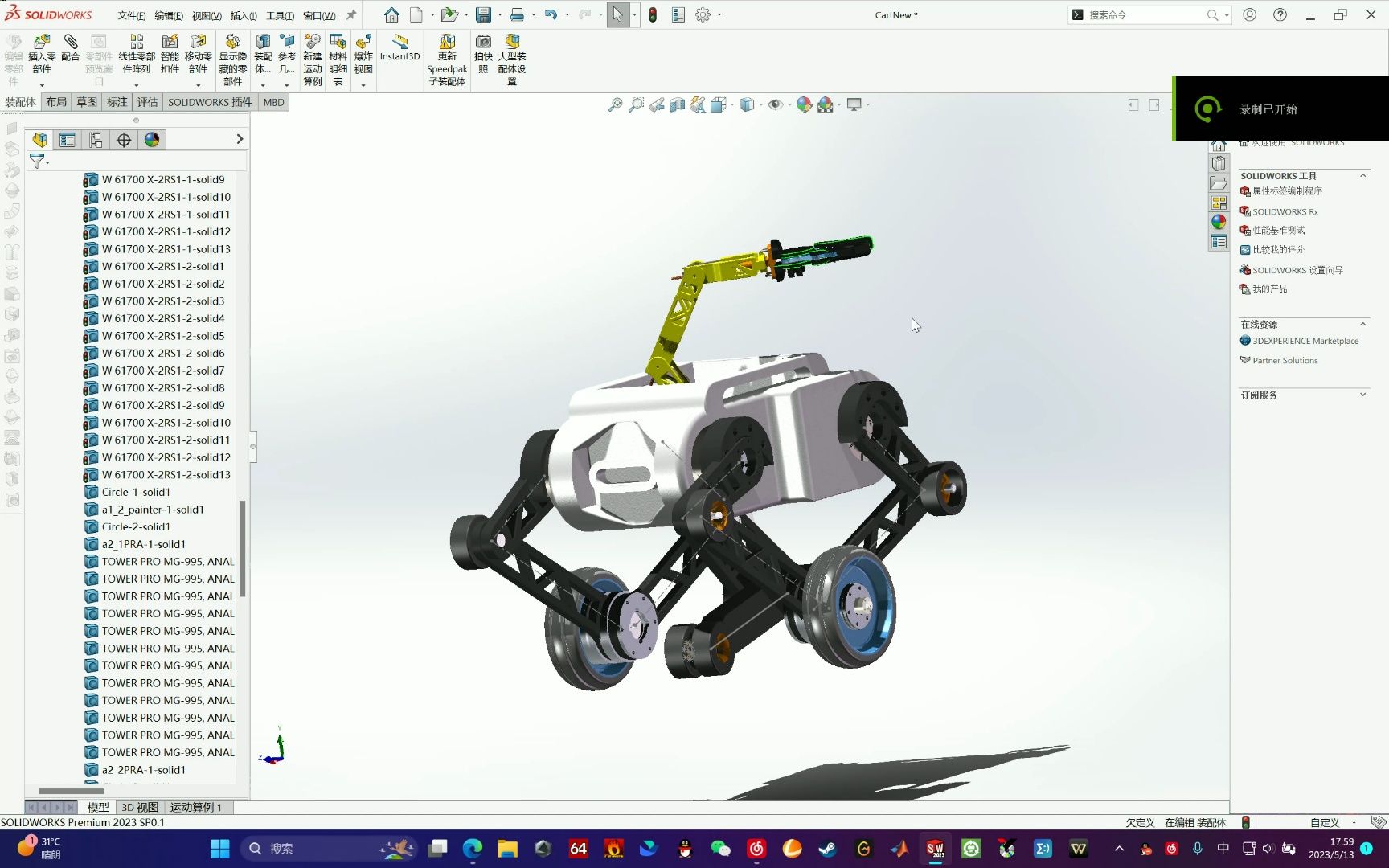
Task: Toggle Instant3D mode
Action: tap(399, 47)
